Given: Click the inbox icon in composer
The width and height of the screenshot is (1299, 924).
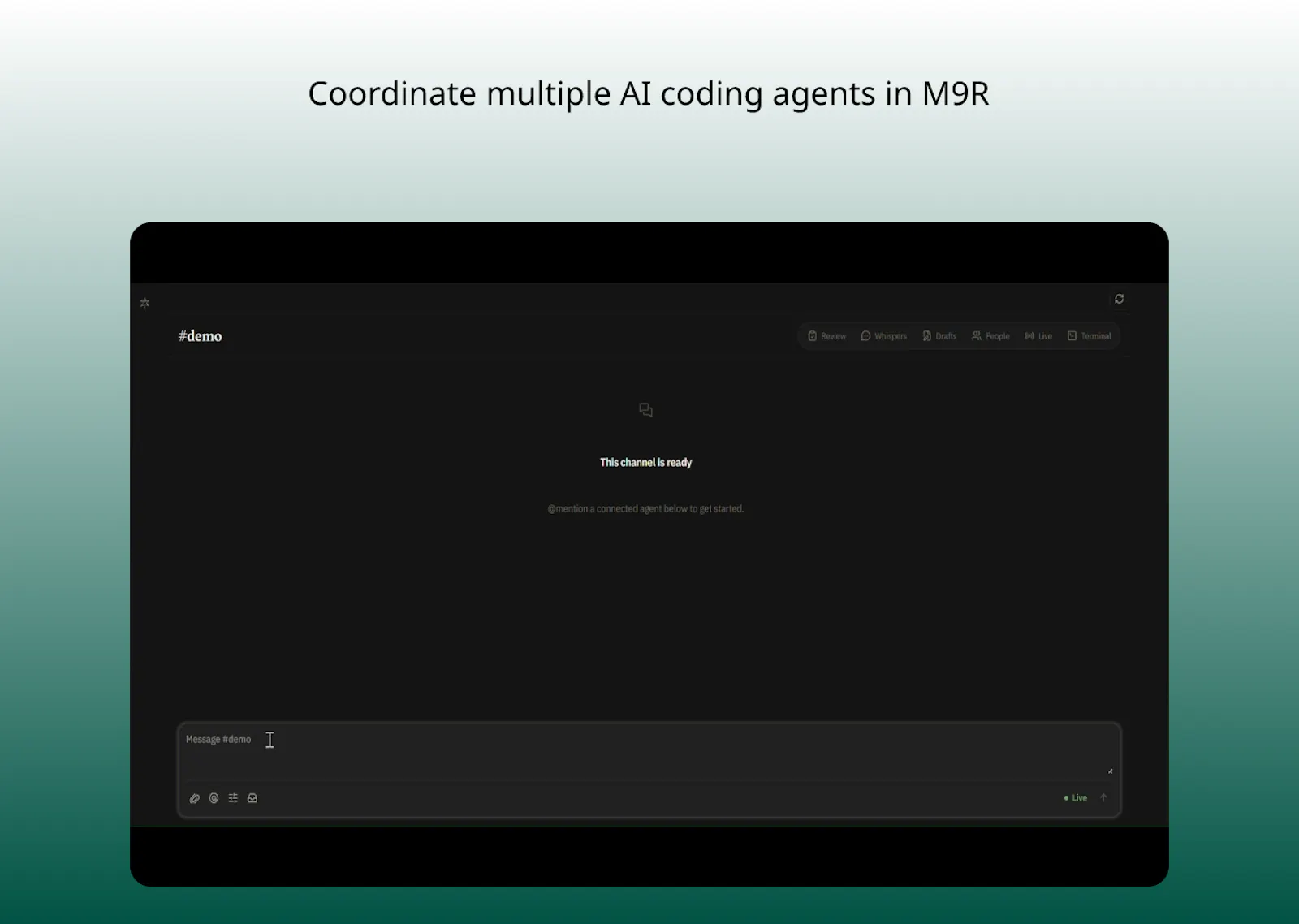Looking at the screenshot, I should (x=252, y=798).
